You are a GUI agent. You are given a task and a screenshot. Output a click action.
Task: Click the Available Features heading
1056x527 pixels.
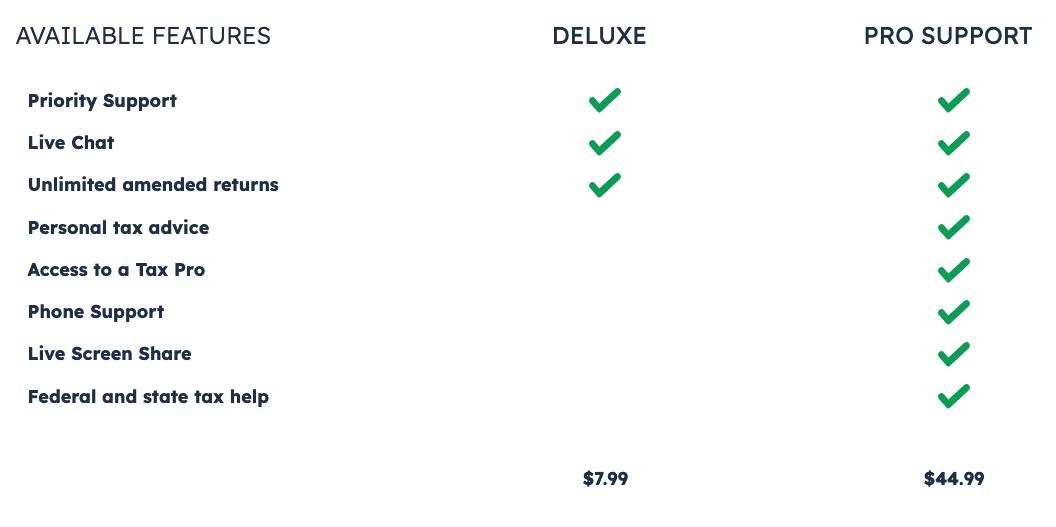tap(143, 37)
